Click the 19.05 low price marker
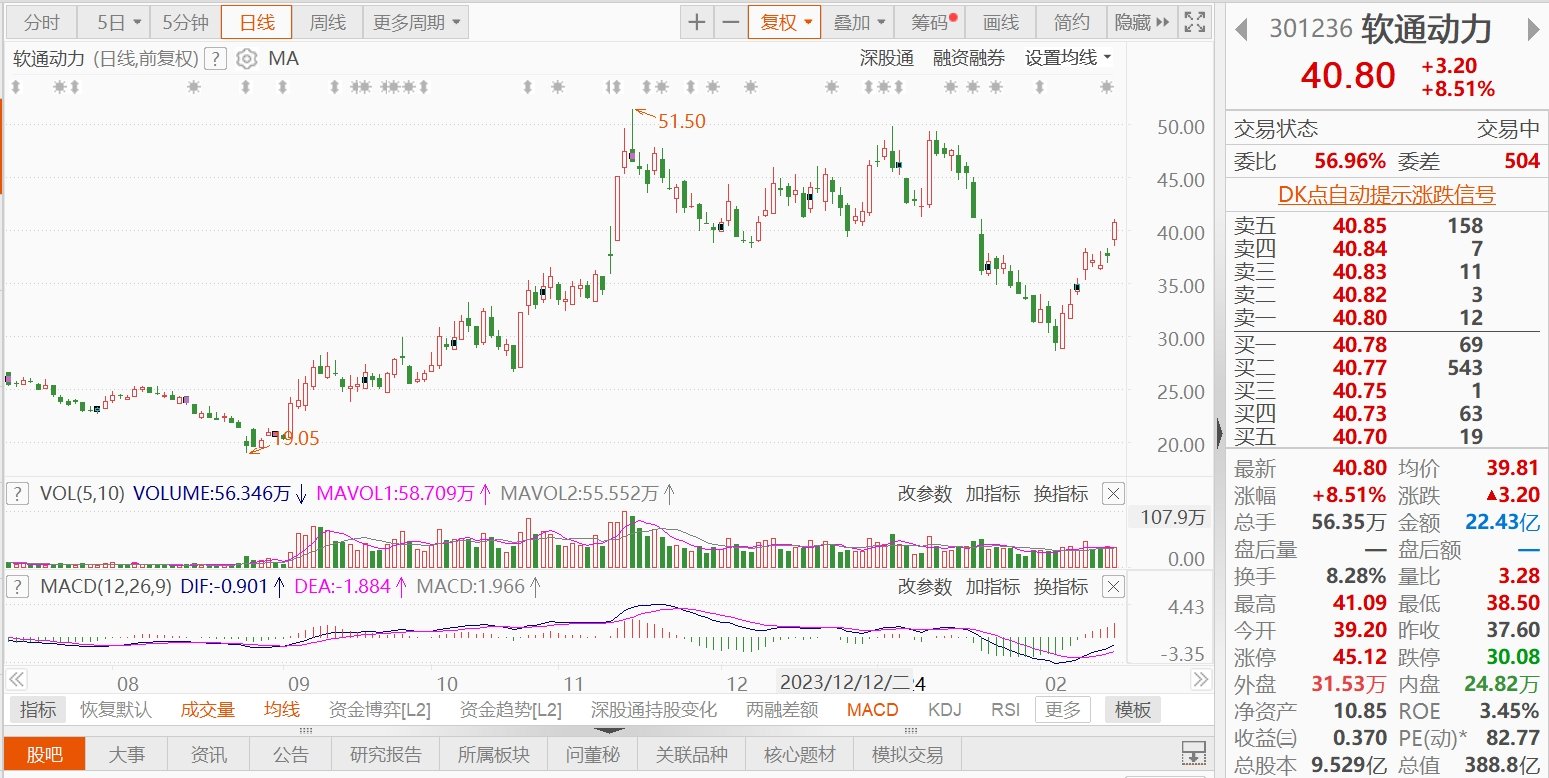The height and width of the screenshot is (778, 1549). [x=296, y=438]
